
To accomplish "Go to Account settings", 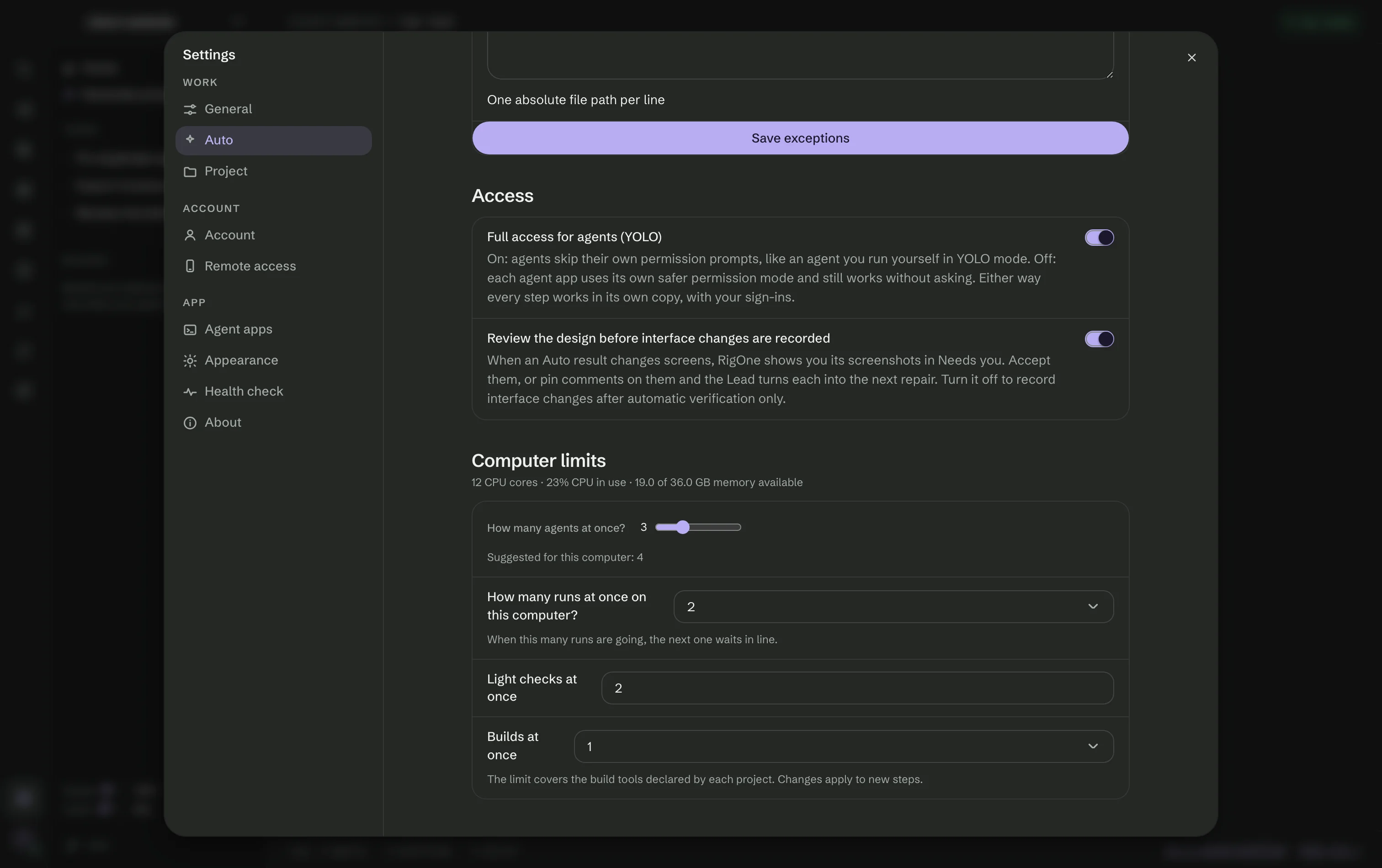I will tap(274, 235).
